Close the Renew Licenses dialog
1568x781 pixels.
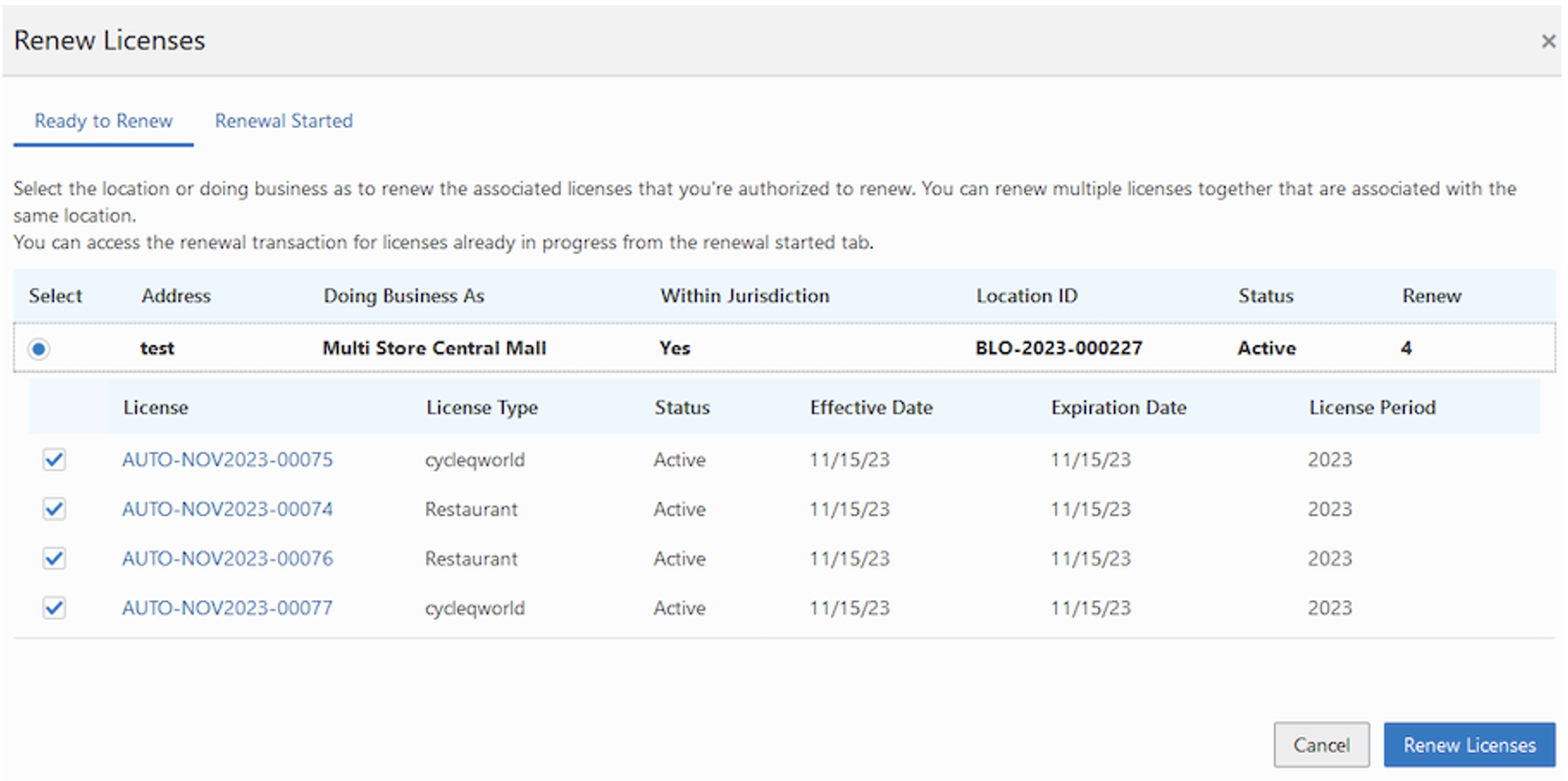(1548, 41)
